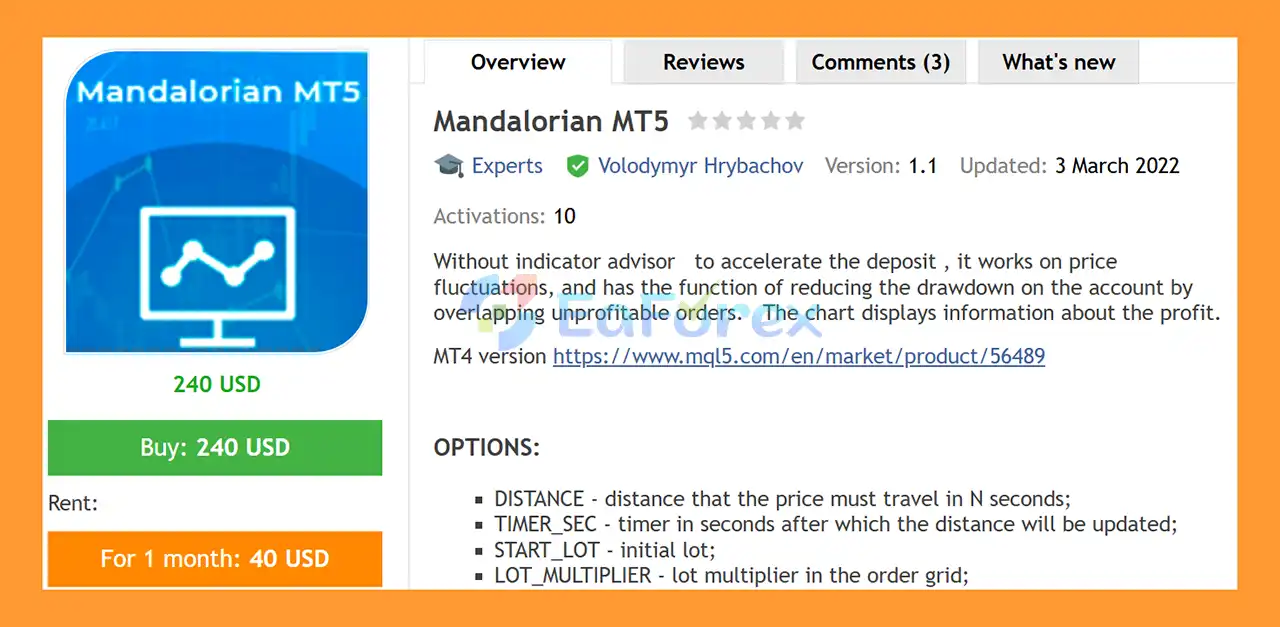Switch to the Overview tab
The height and width of the screenshot is (627, 1280).
point(518,62)
